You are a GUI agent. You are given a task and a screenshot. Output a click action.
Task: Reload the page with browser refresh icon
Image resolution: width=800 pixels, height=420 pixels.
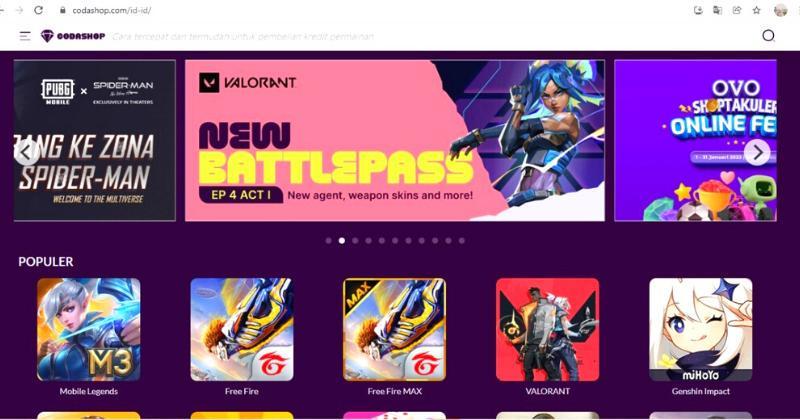[38, 10]
